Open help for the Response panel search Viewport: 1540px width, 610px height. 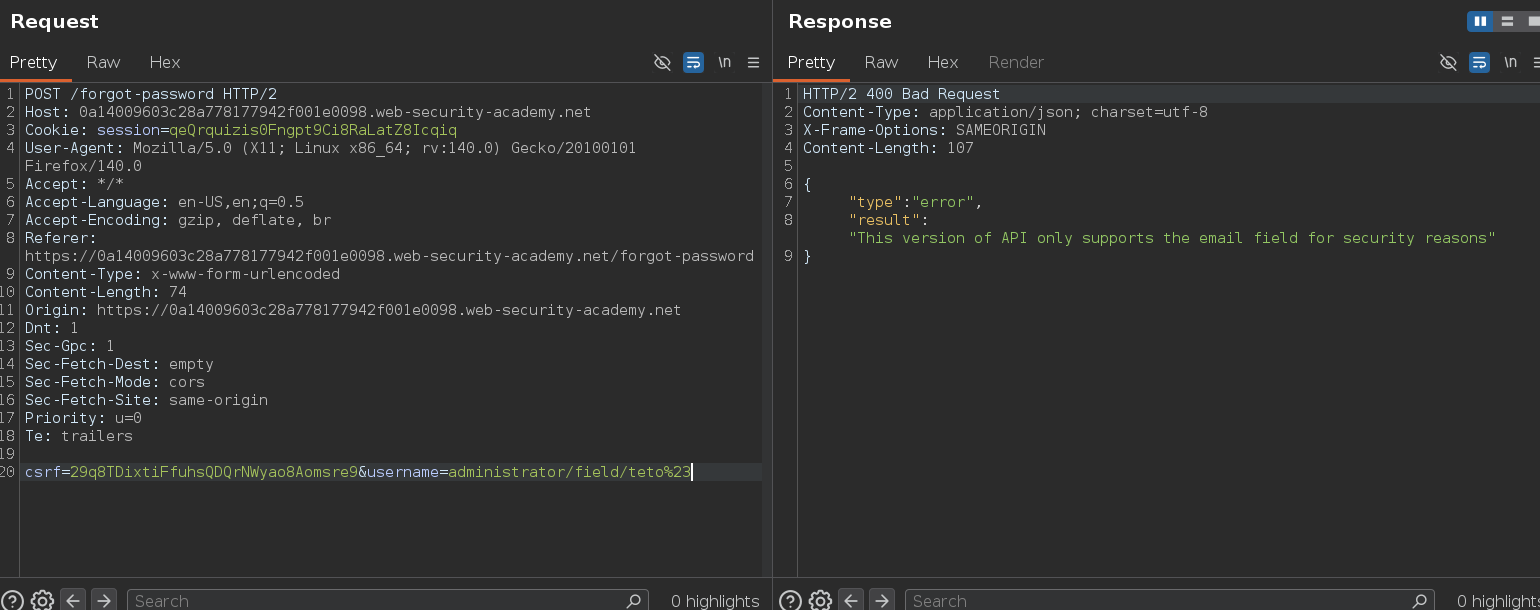[789, 600]
